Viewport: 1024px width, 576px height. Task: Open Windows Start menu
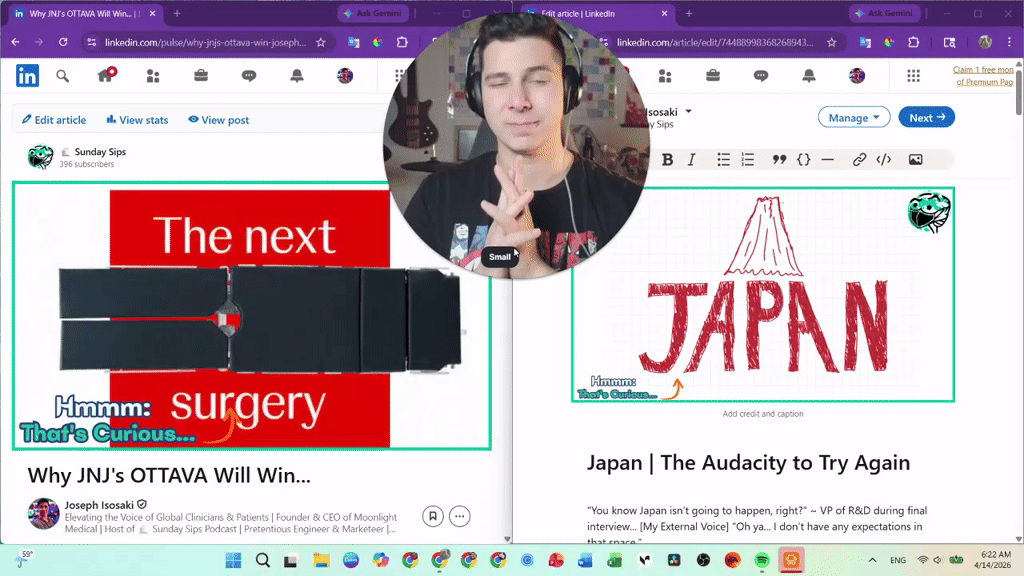233,560
